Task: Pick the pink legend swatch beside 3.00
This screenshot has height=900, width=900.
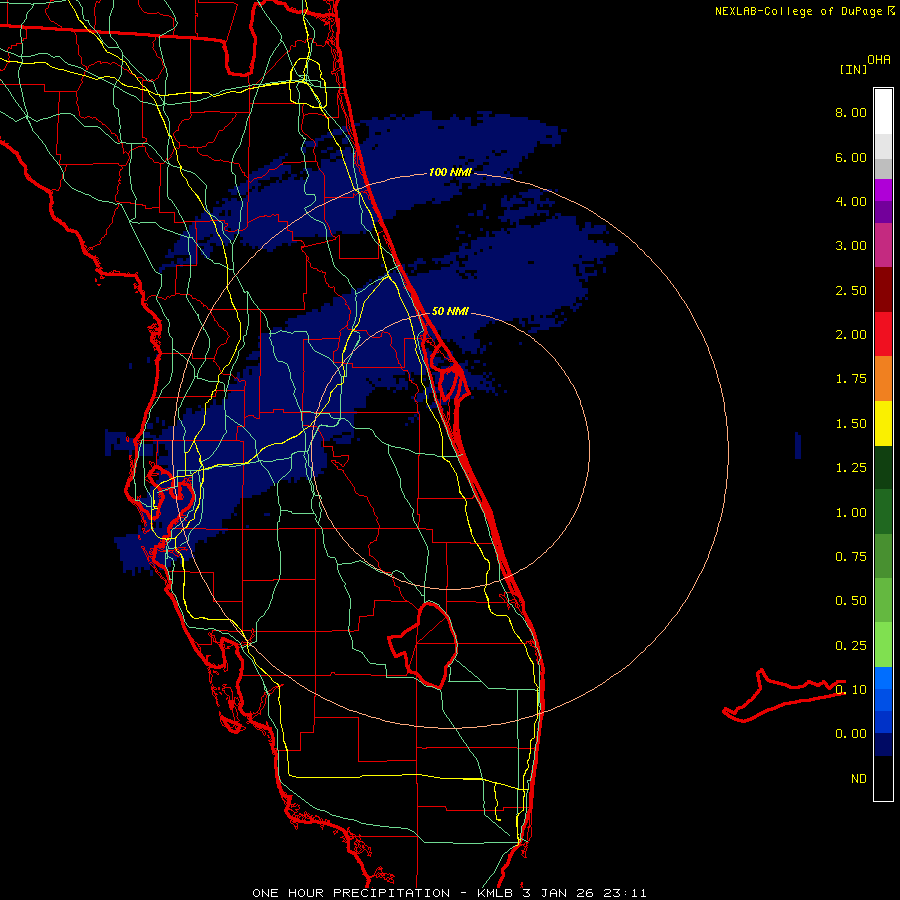Action: click(883, 245)
